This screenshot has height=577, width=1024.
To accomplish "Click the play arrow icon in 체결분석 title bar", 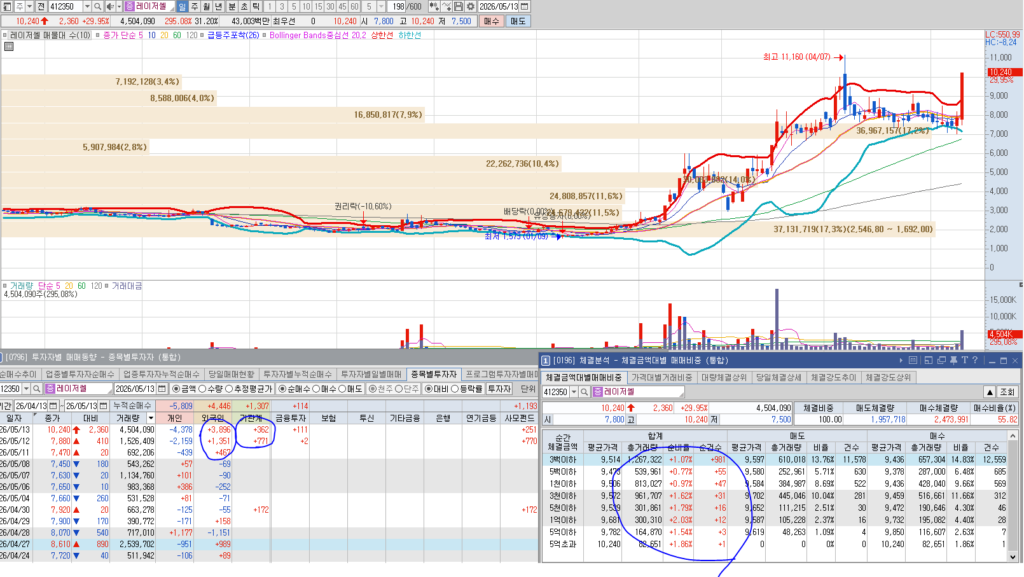I will coord(901,360).
